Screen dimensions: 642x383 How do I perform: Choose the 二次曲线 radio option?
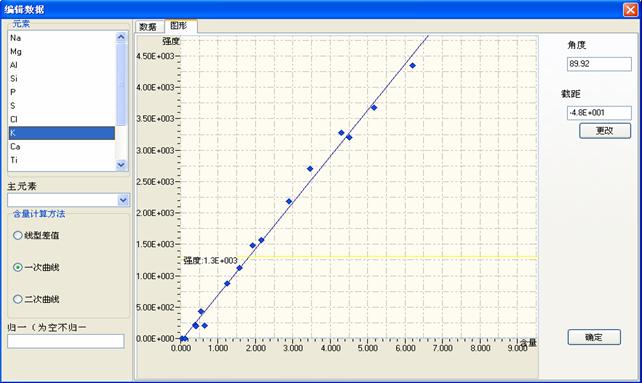18,299
